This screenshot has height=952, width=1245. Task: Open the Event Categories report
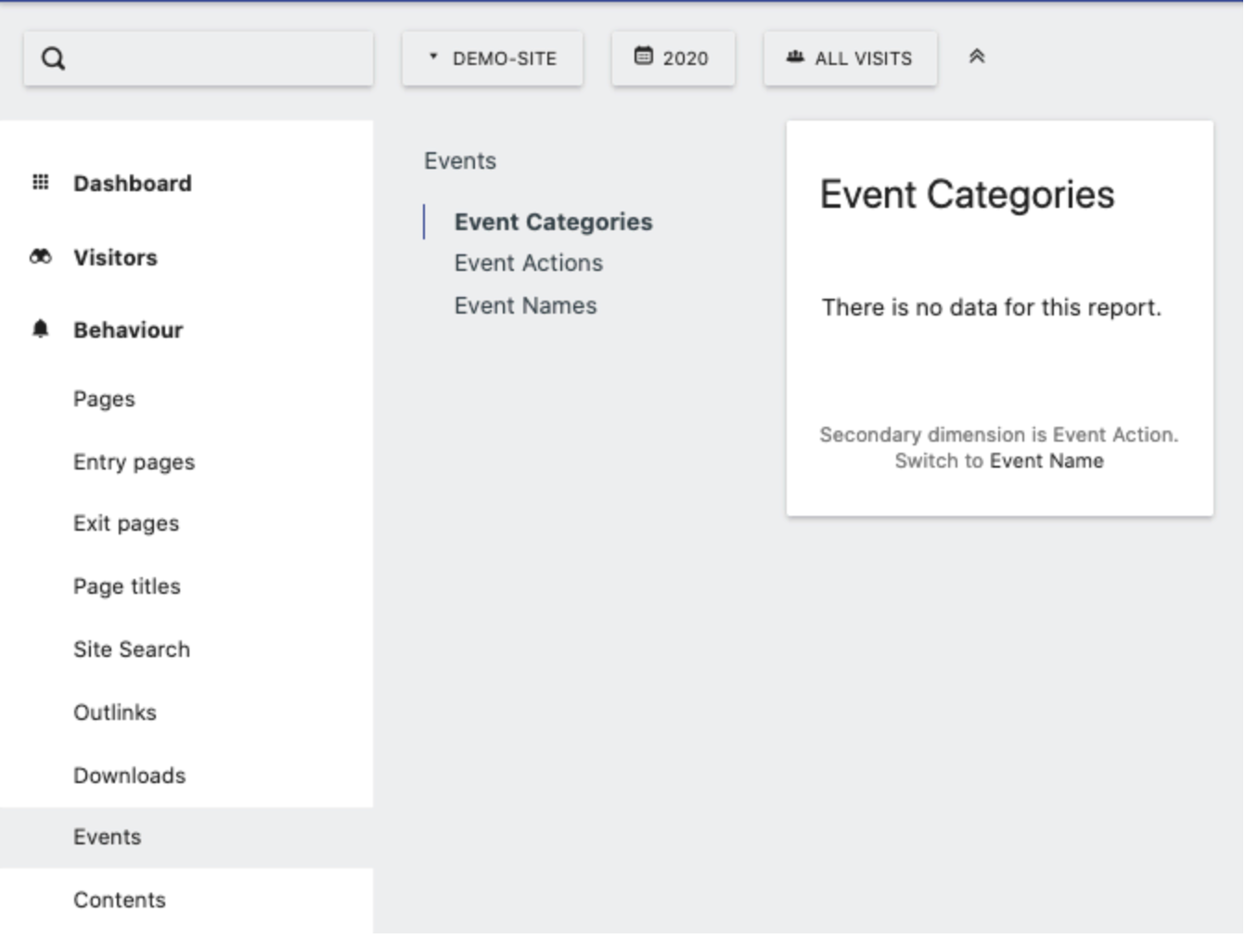click(x=553, y=223)
